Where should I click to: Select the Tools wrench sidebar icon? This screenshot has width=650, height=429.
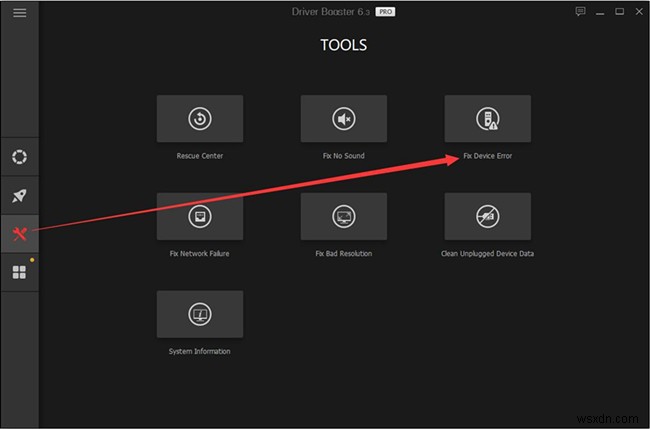pyautogui.click(x=19, y=234)
